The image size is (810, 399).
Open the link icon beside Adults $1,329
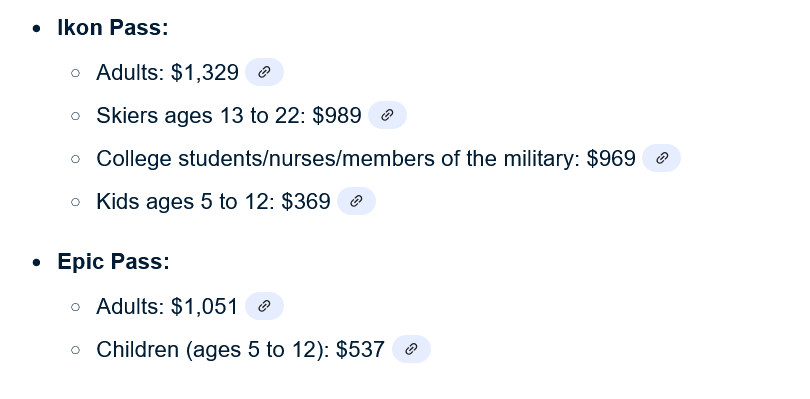[x=264, y=72]
